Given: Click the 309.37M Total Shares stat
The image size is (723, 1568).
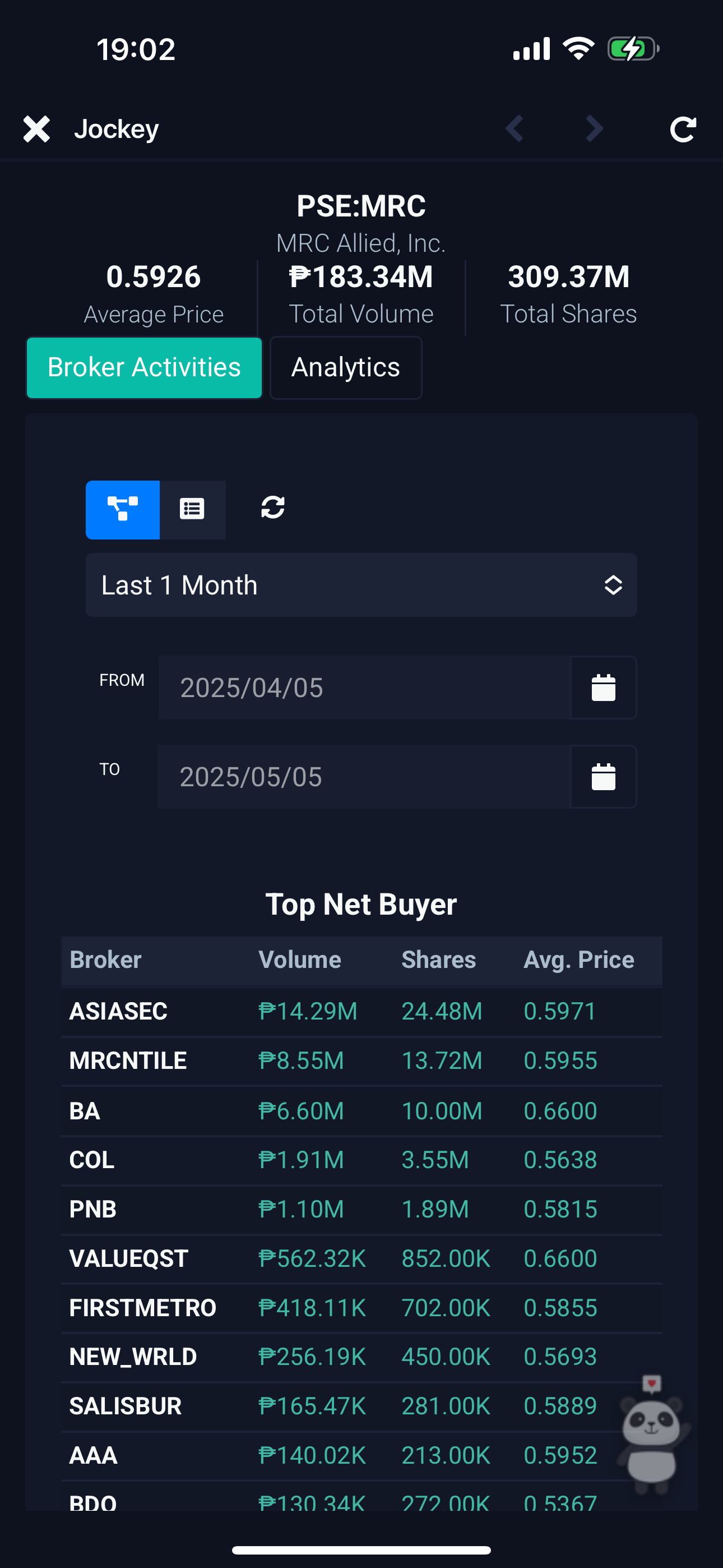Looking at the screenshot, I should (x=568, y=294).
